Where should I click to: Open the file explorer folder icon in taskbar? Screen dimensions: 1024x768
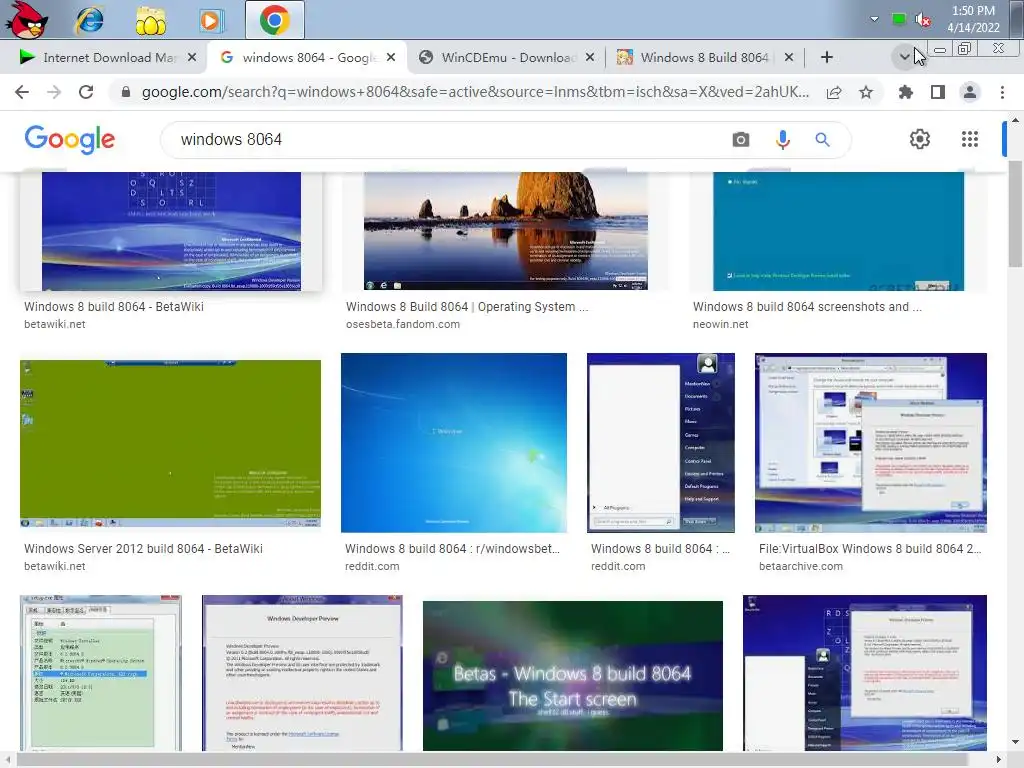(150, 20)
